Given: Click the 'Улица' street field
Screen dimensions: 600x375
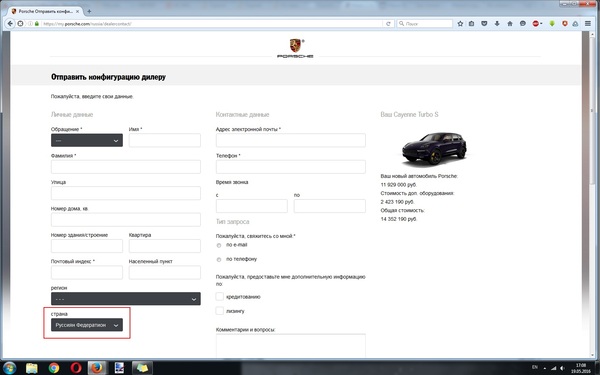Looking at the screenshot, I should [x=126, y=193].
